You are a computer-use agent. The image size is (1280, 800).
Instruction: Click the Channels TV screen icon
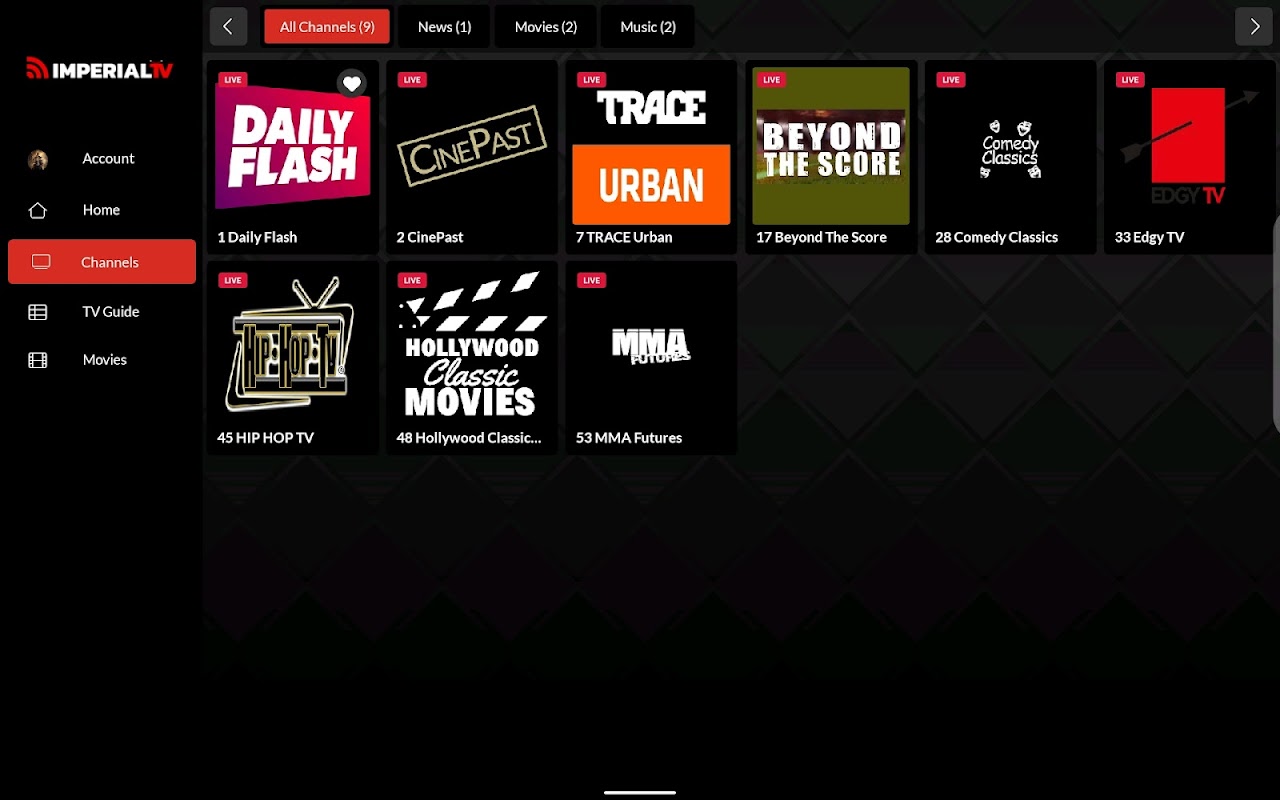click(x=41, y=262)
